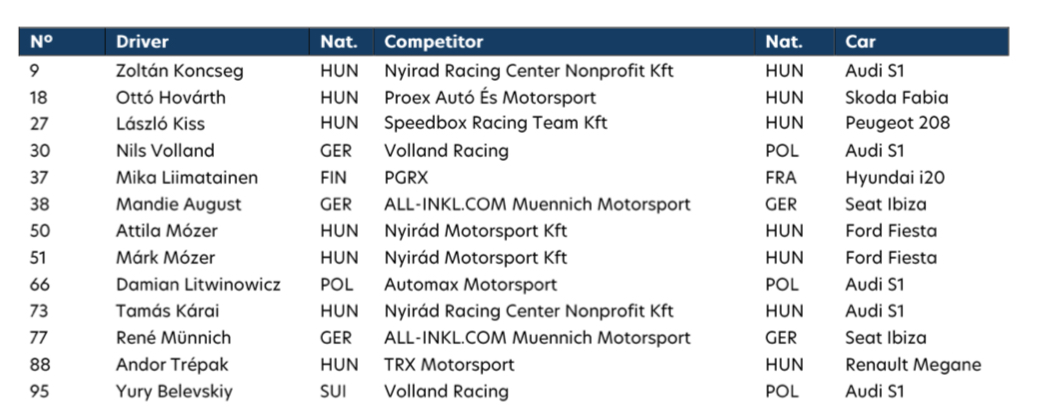Select driver Zoltán Koncseg

click(180, 71)
